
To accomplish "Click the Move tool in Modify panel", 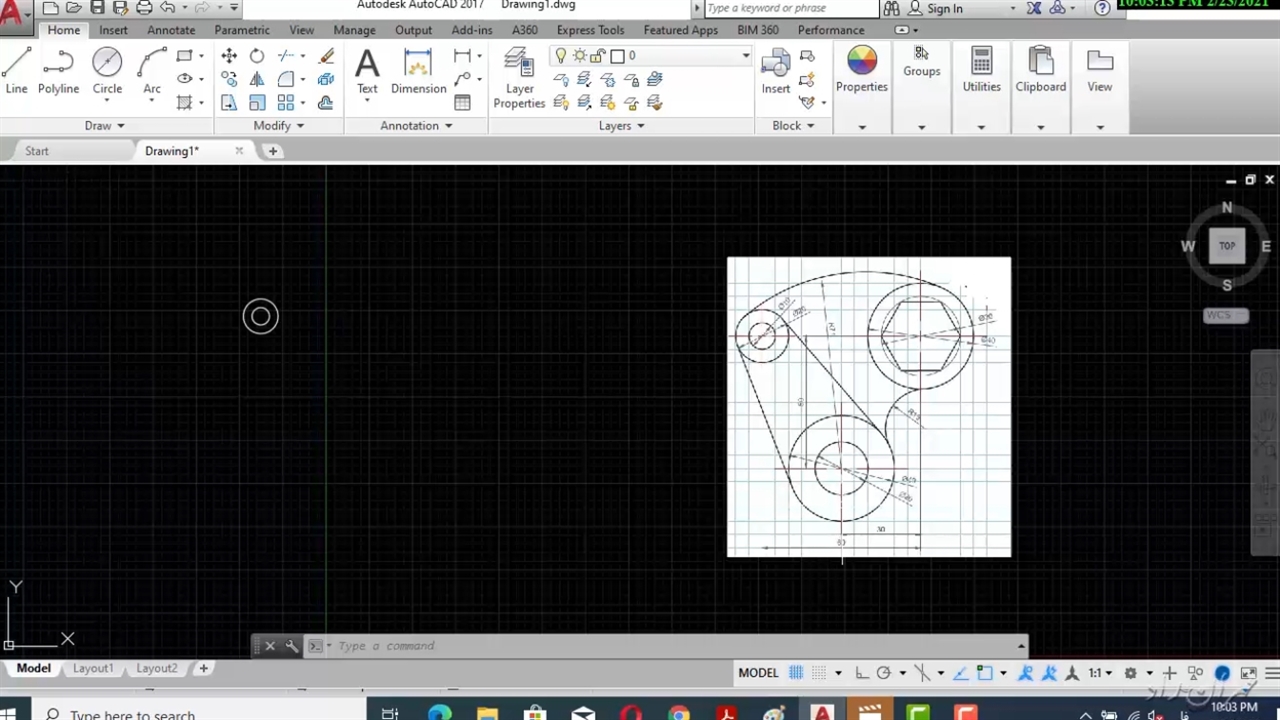I will tap(229, 56).
